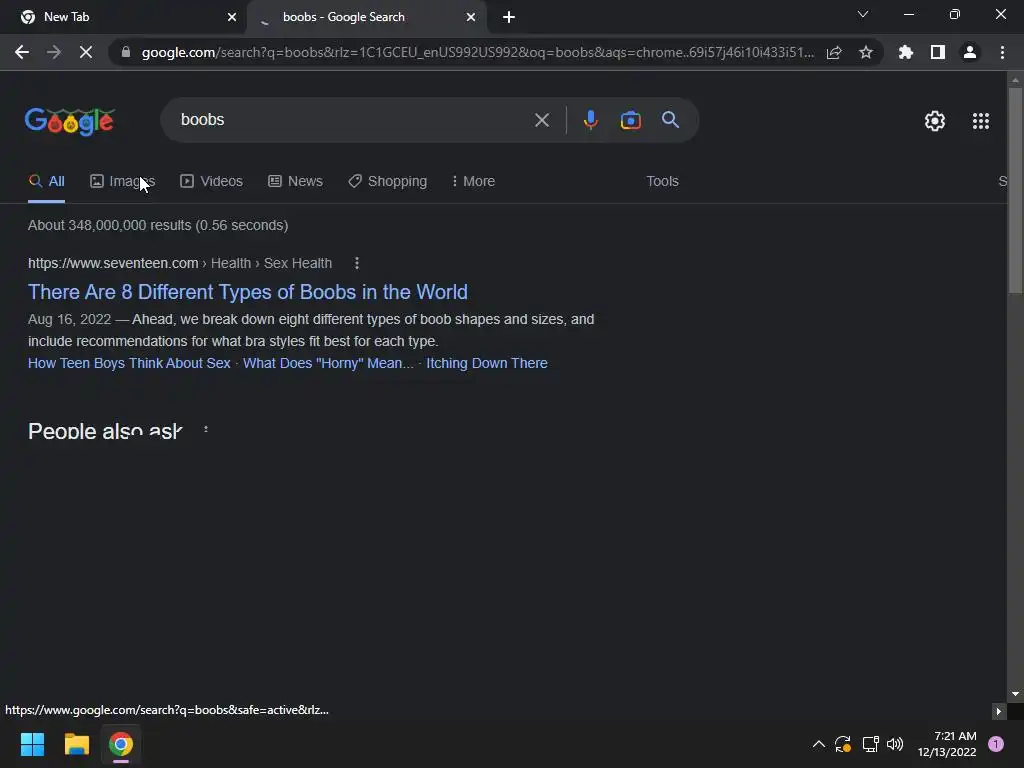Open the second sitelink under the result
The width and height of the screenshot is (1024, 768).
pos(328,363)
